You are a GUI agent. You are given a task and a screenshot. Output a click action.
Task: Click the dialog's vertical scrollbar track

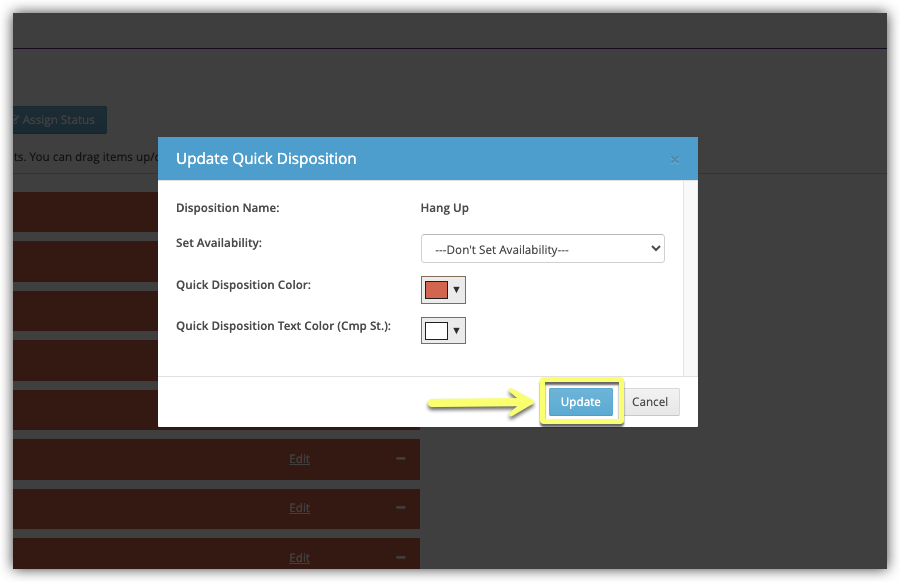pyautogui.click(x=690, y=278)
